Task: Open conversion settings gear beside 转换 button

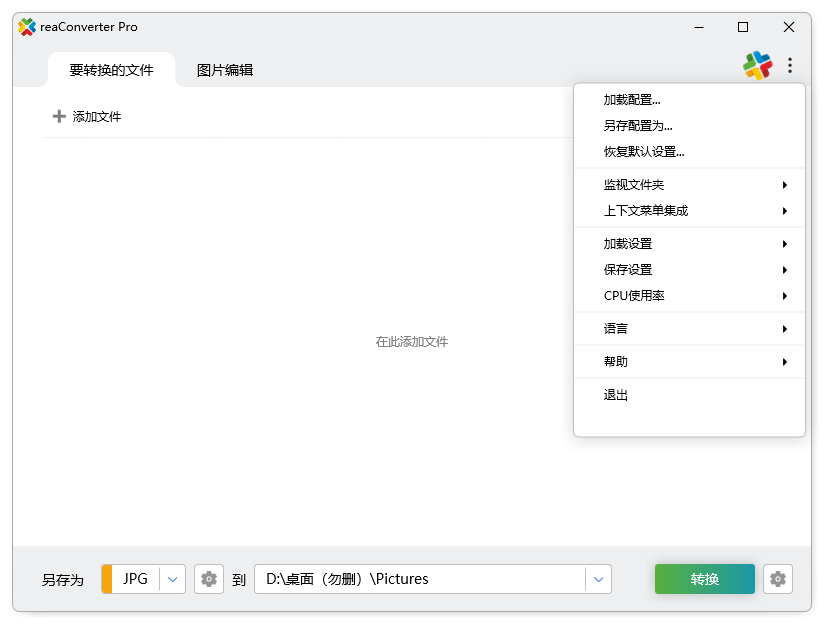Action: (x=778, y=579)
